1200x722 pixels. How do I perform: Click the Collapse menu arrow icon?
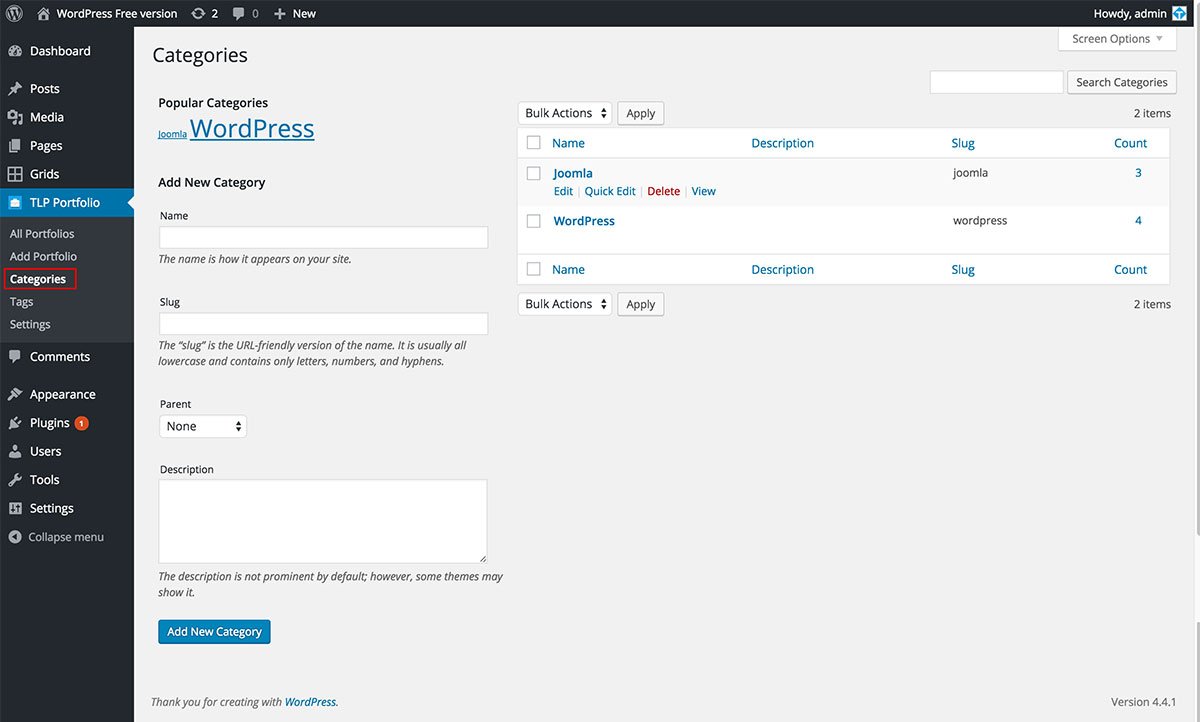pyautogui.click(x=15, y=537)
